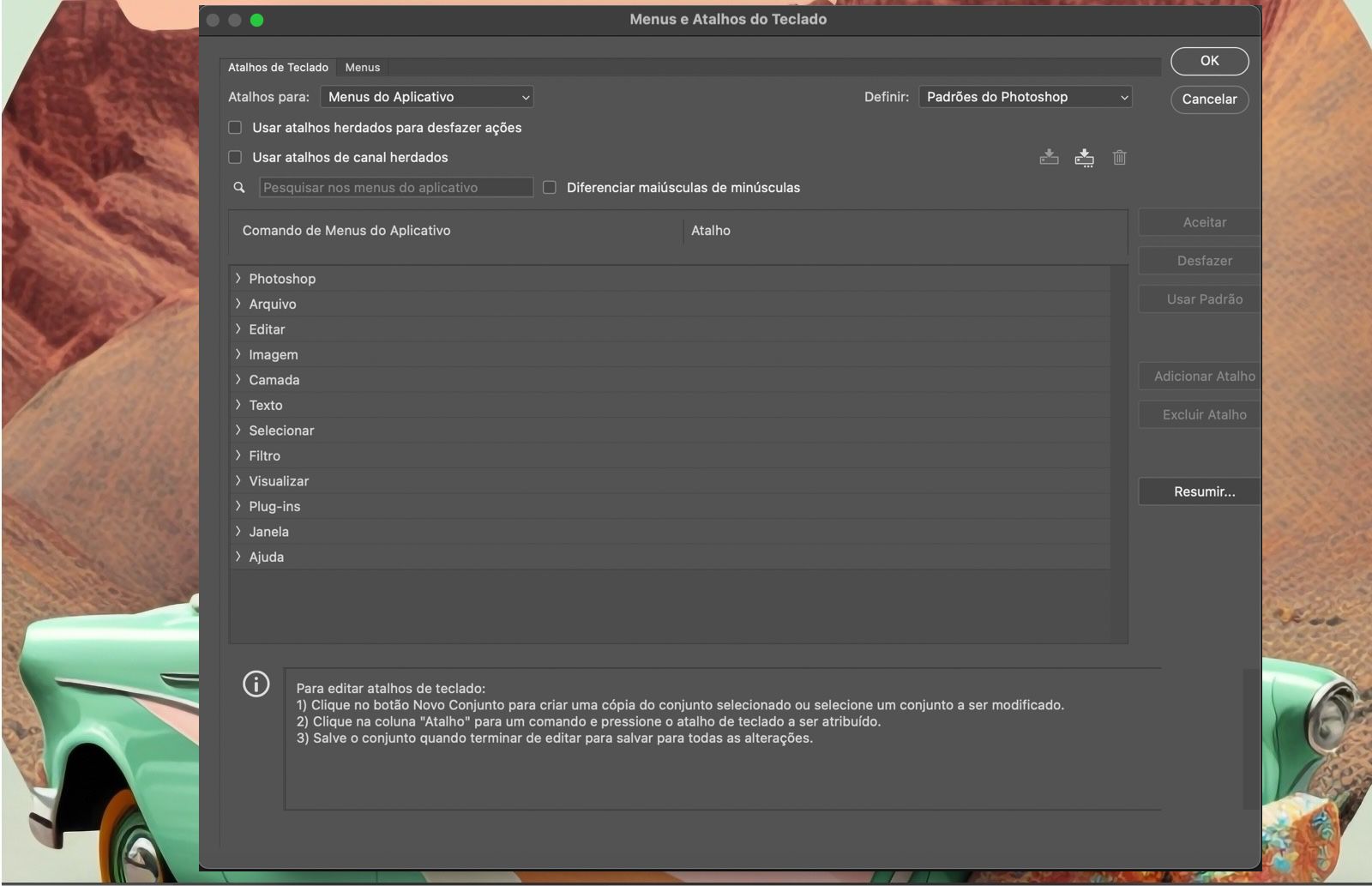Check 'Usar atalhos de canal herdados'
The width and height of the screenshot is (1372, 886).
[234, 157]
